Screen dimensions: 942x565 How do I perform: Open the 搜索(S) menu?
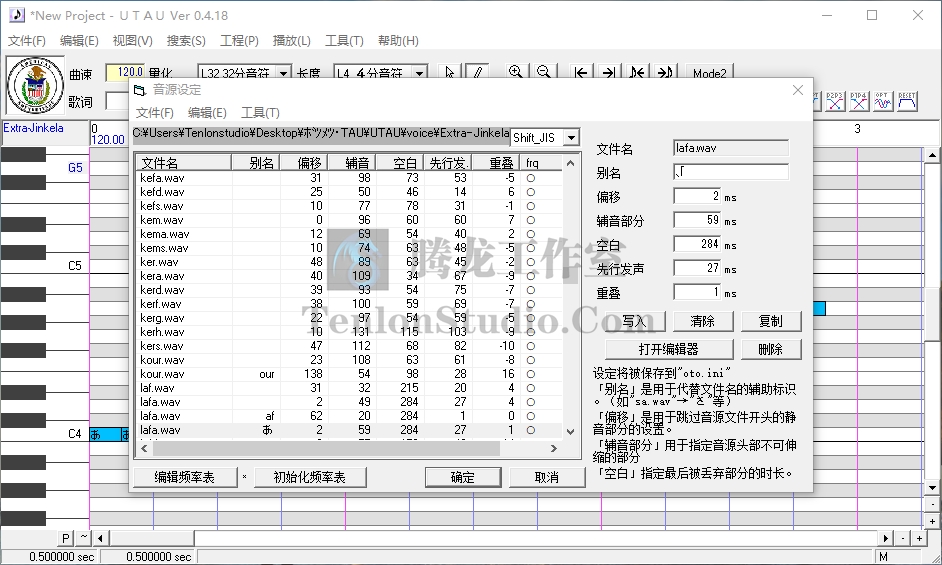tap(186, 40)
